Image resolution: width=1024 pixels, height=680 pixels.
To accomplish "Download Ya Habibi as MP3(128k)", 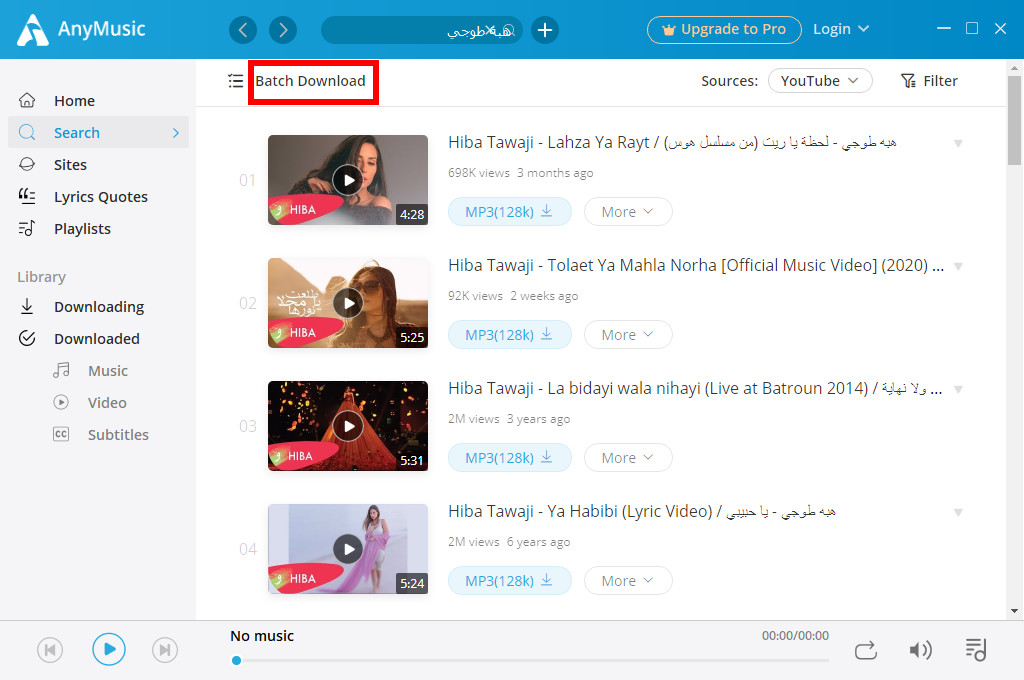I will (509, 581).
